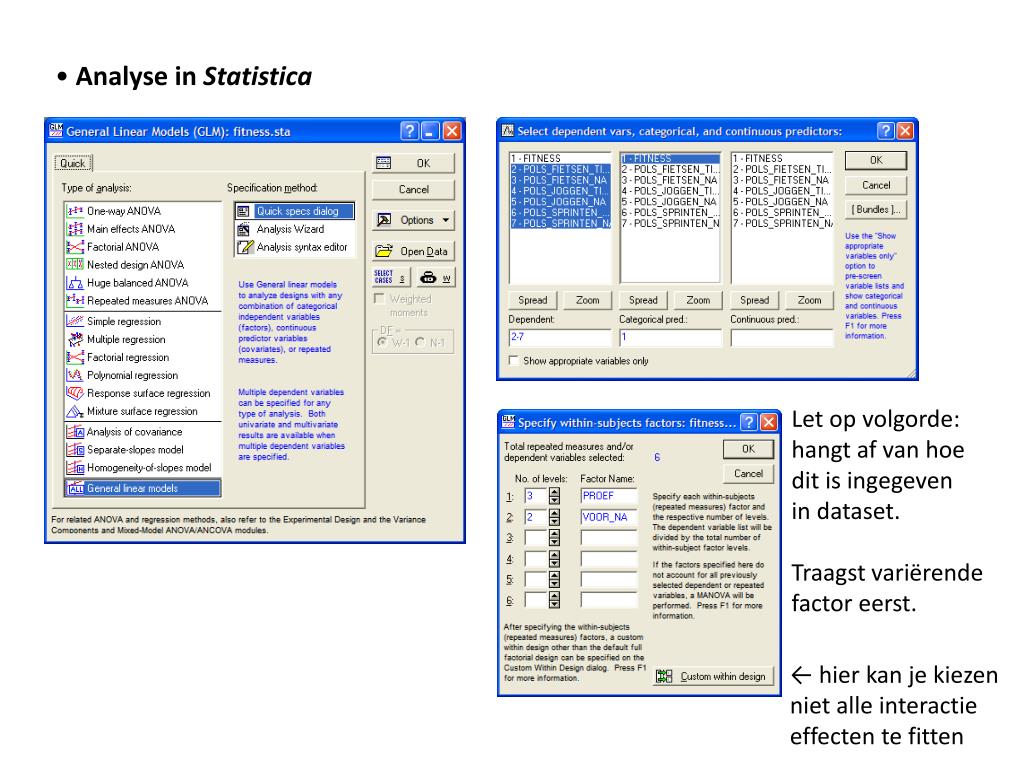Click Cancel in within-subjects factors dialog
The width and height of the screenshot is (1024, 768).
pyautogui.click(x=748, y=473)
